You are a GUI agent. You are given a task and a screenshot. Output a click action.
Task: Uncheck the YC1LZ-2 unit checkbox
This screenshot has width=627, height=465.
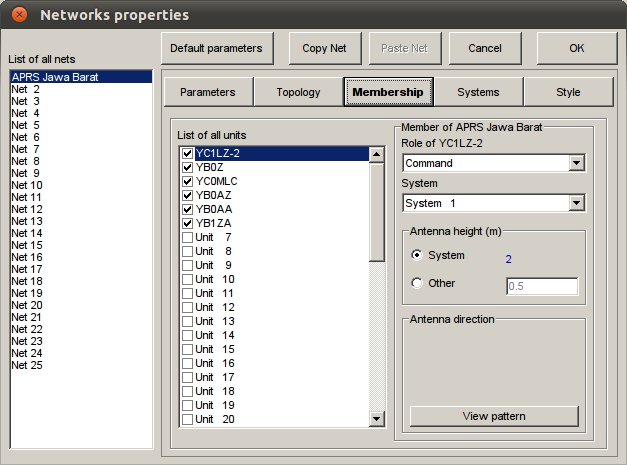[x=187, y=154]
